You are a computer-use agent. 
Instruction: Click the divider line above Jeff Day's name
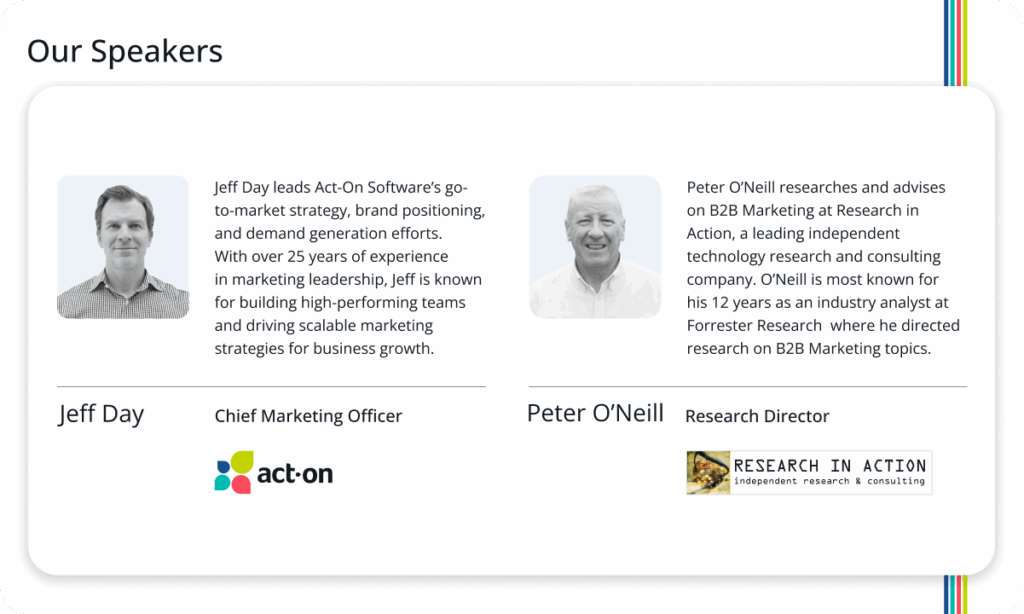[271, 386]
